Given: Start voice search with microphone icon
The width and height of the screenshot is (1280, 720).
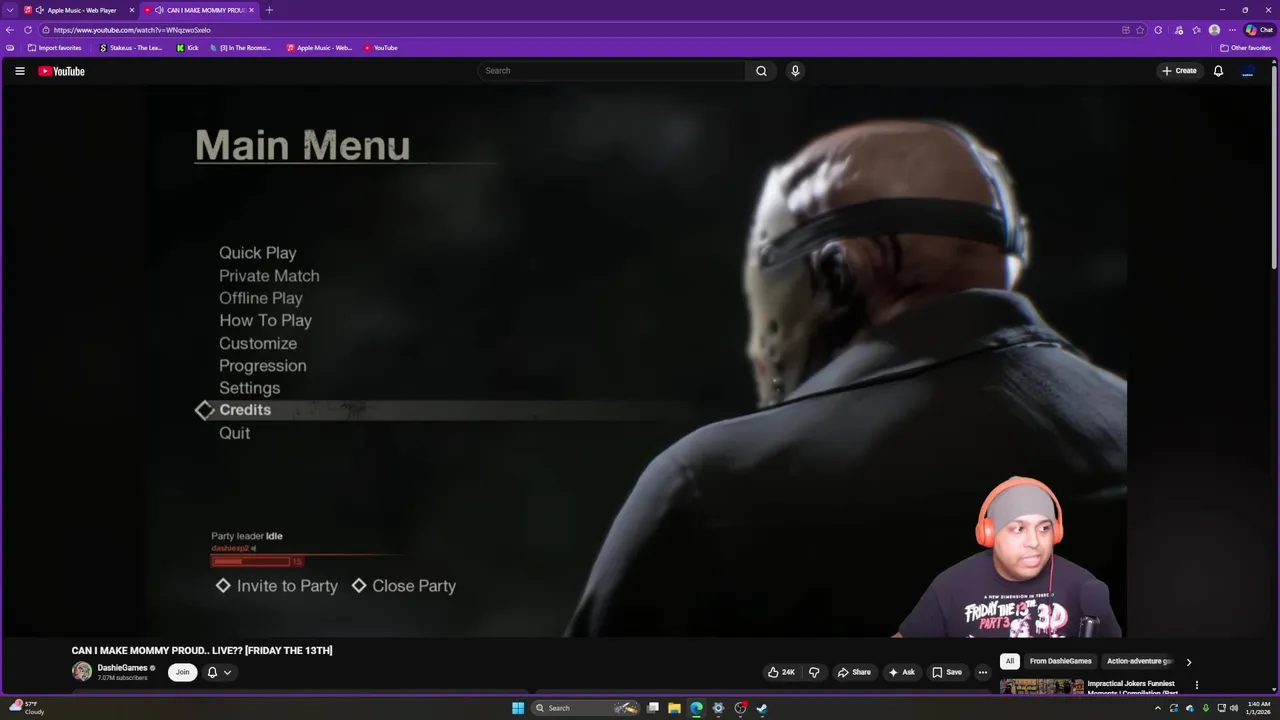Looking at the screenshot, I should coord(795,71).
